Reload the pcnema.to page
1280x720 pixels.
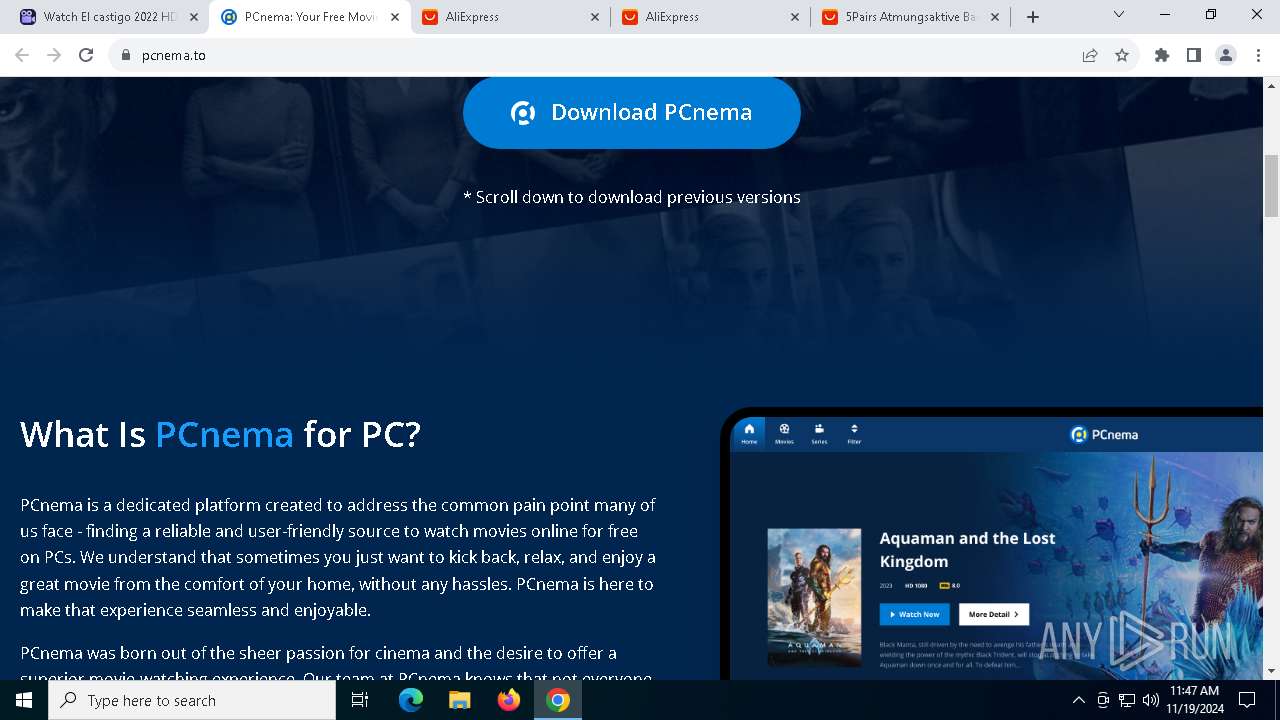[86, 55]
